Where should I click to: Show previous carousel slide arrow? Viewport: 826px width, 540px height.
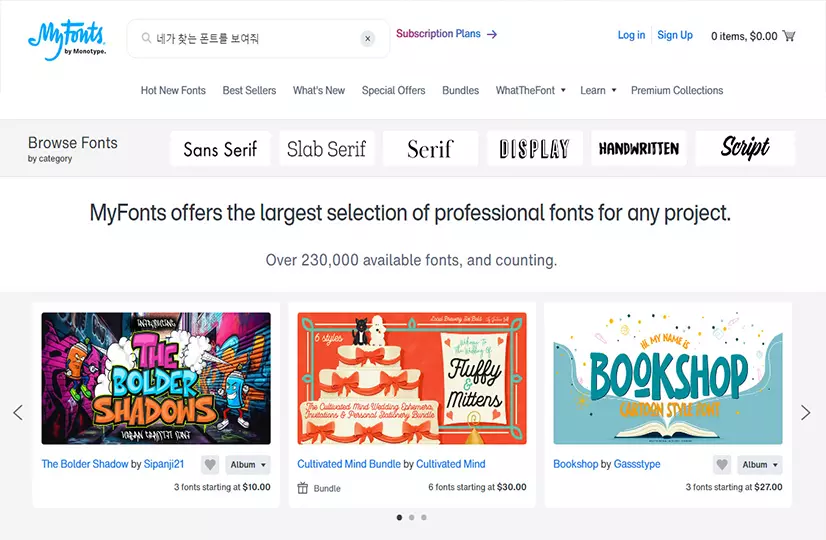coord(18,413)
